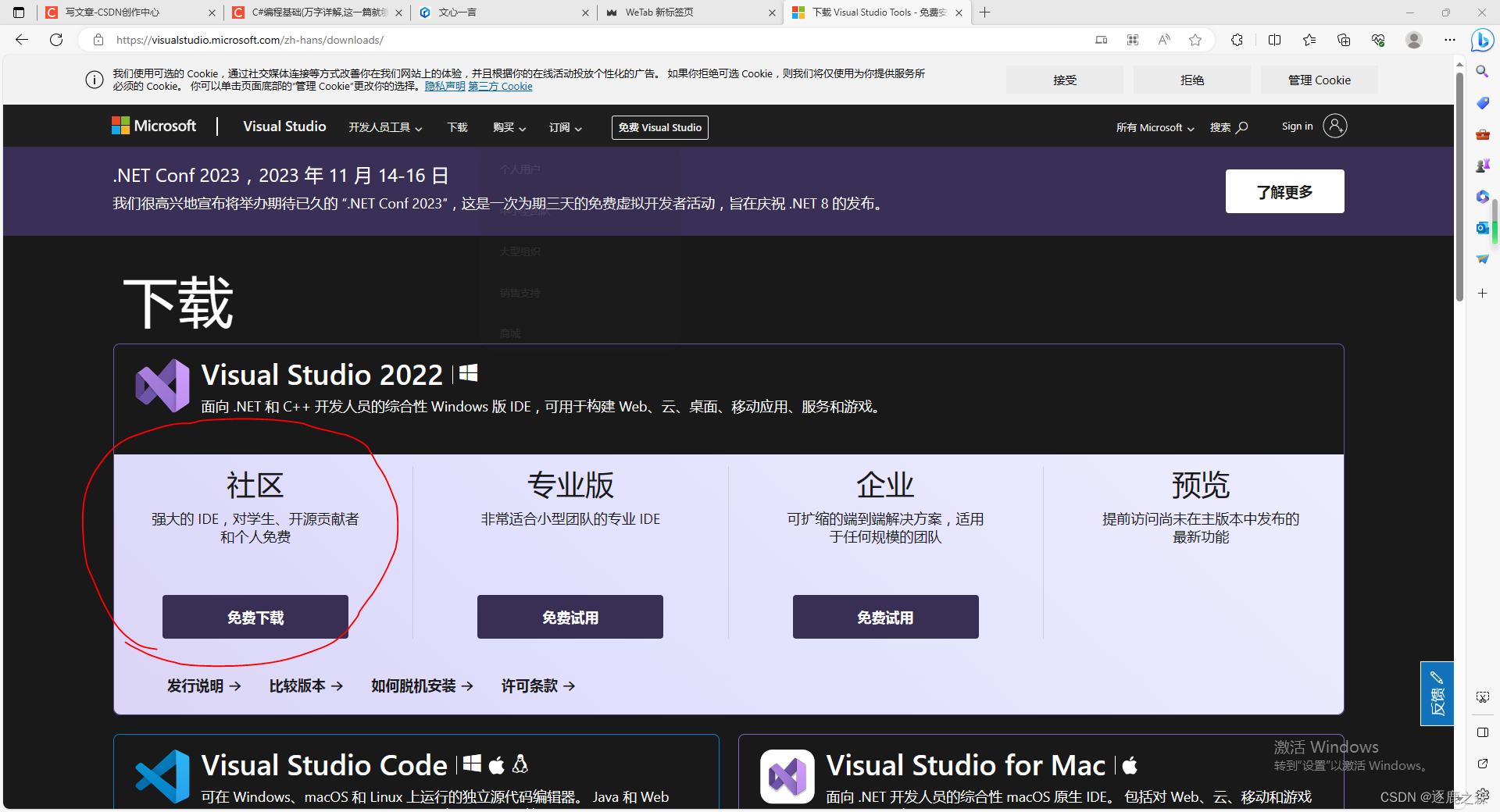Open Browser essentials heart icon

pyautogui.click(x=1378, y=40)
